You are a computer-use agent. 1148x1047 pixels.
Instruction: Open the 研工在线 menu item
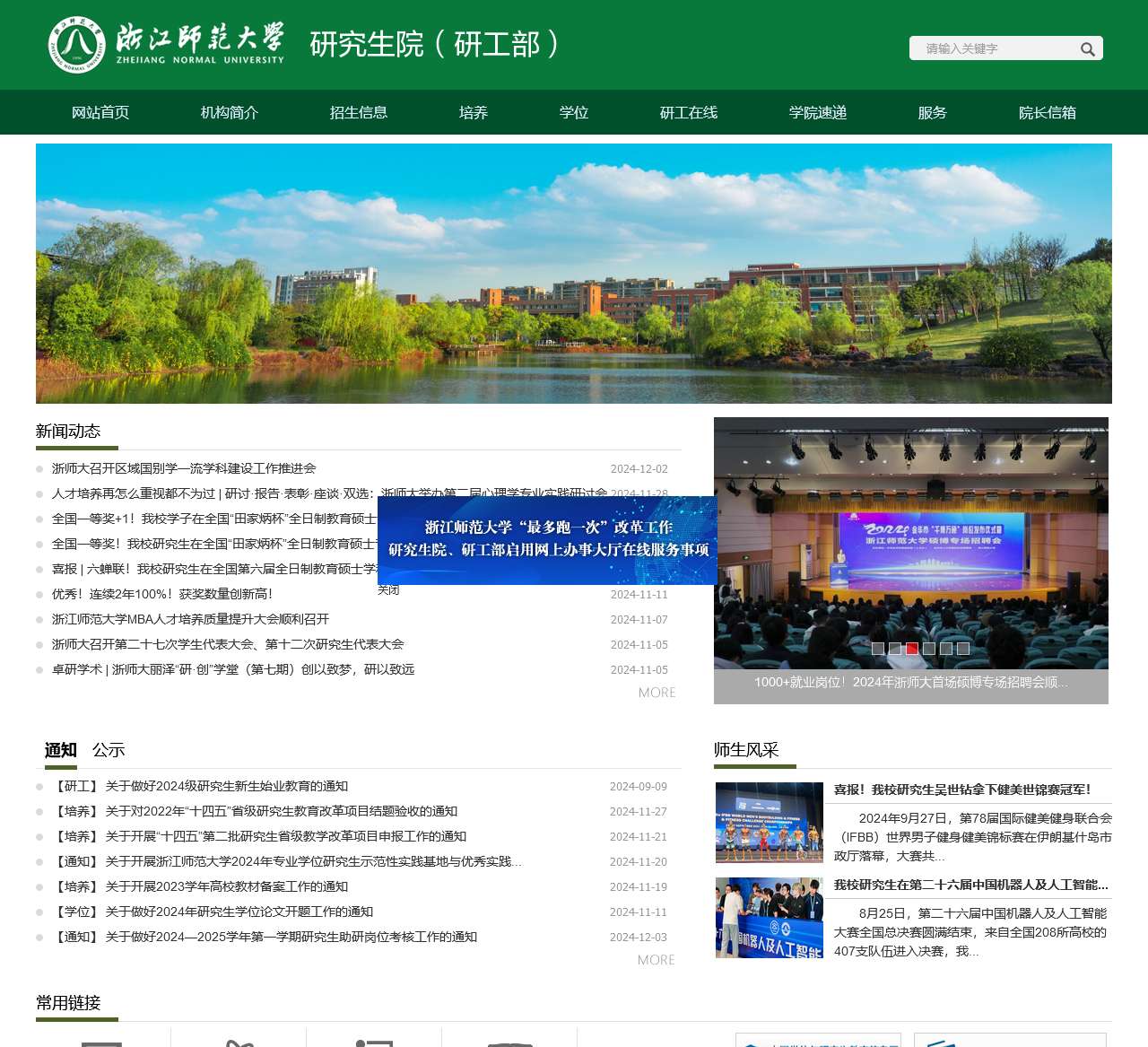(x=689, y=112)
